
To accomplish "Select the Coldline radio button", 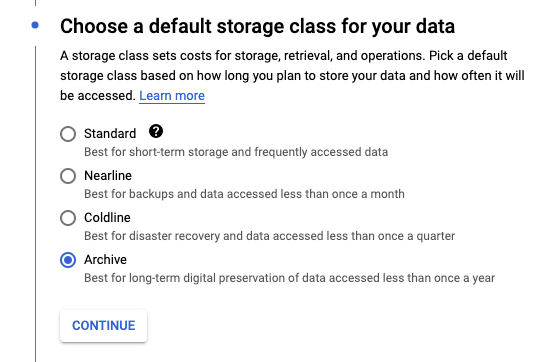I will (x=68, y=218).
